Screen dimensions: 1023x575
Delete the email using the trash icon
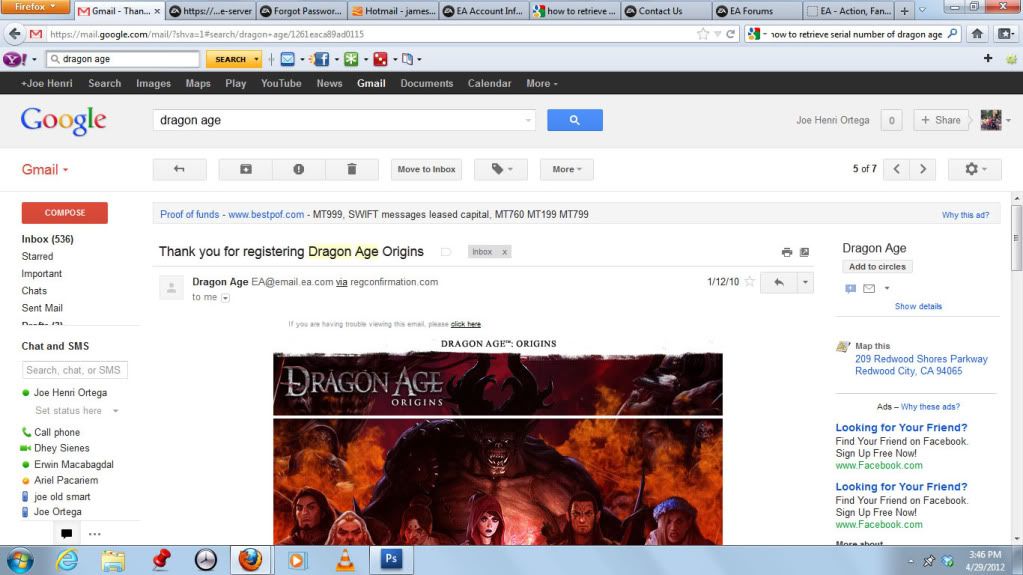(x=351, y=169)
